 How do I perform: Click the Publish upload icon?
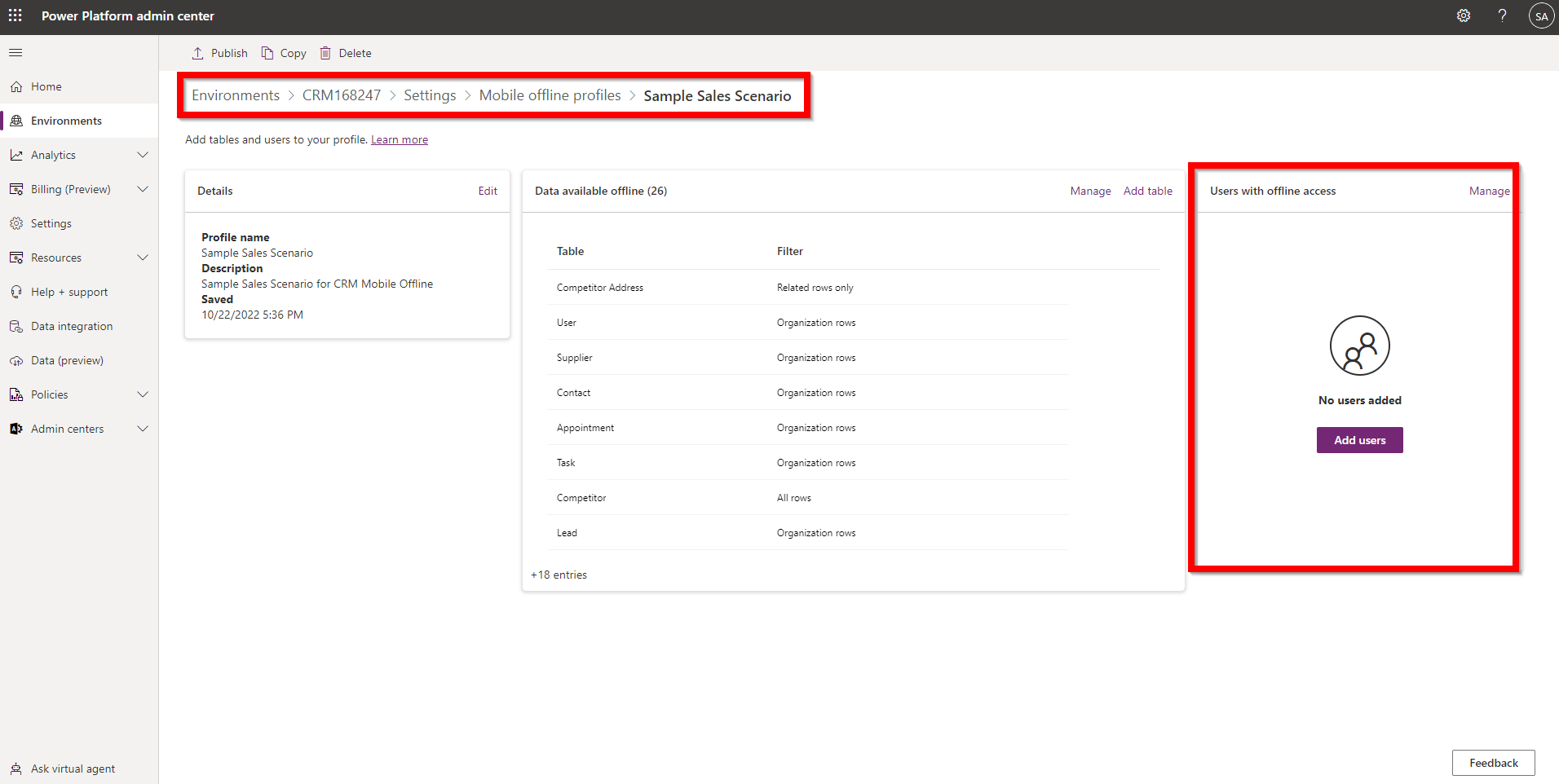pos(197,53)
